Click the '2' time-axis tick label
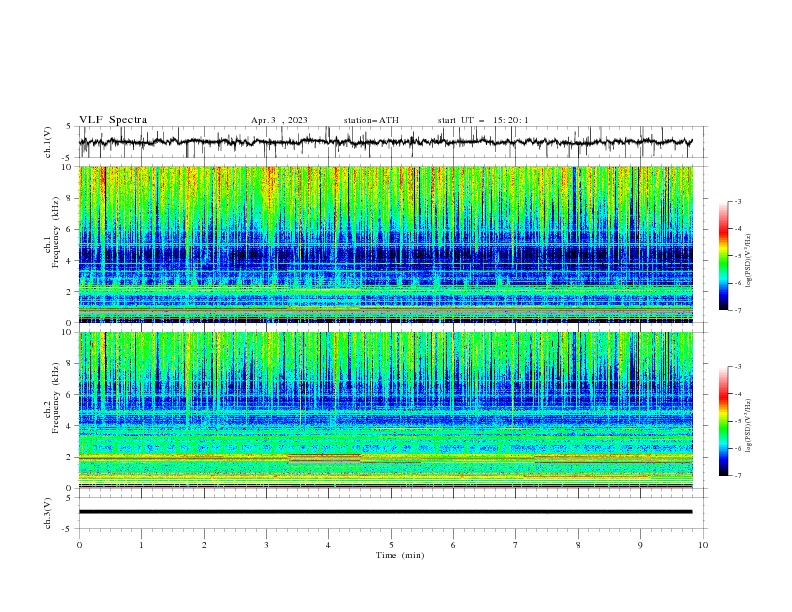The height and width of the screenshot is (612, 792). click(204, 545)
